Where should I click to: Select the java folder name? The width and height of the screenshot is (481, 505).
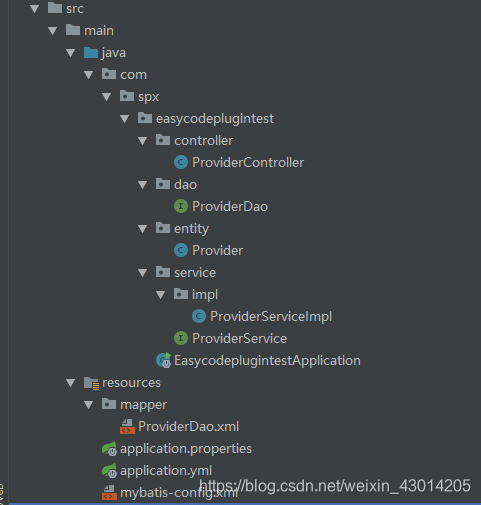[114, 53]
